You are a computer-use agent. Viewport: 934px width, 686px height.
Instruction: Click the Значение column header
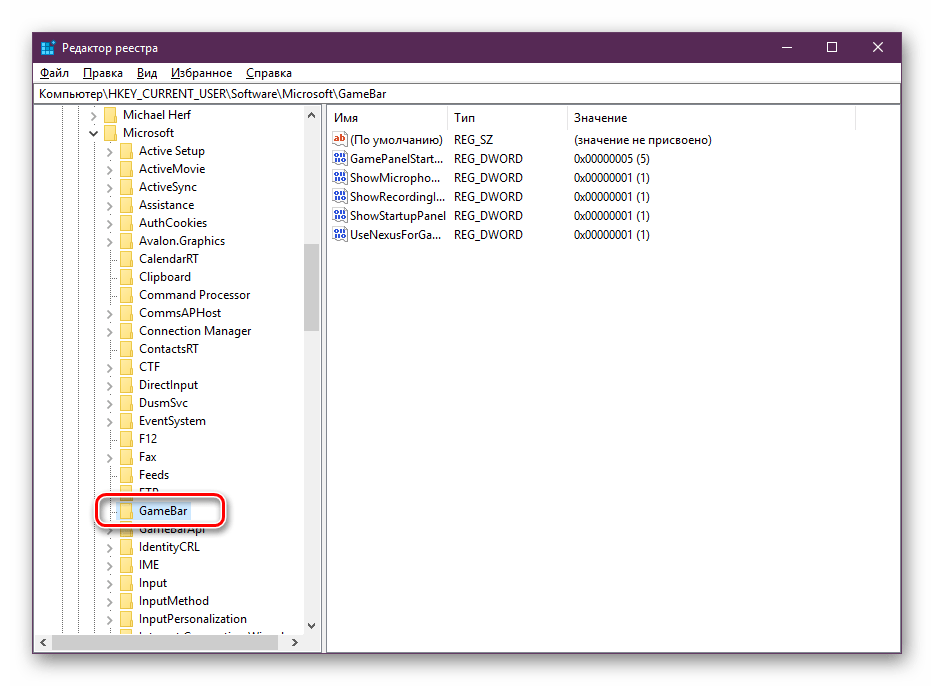tap(710, 118)
